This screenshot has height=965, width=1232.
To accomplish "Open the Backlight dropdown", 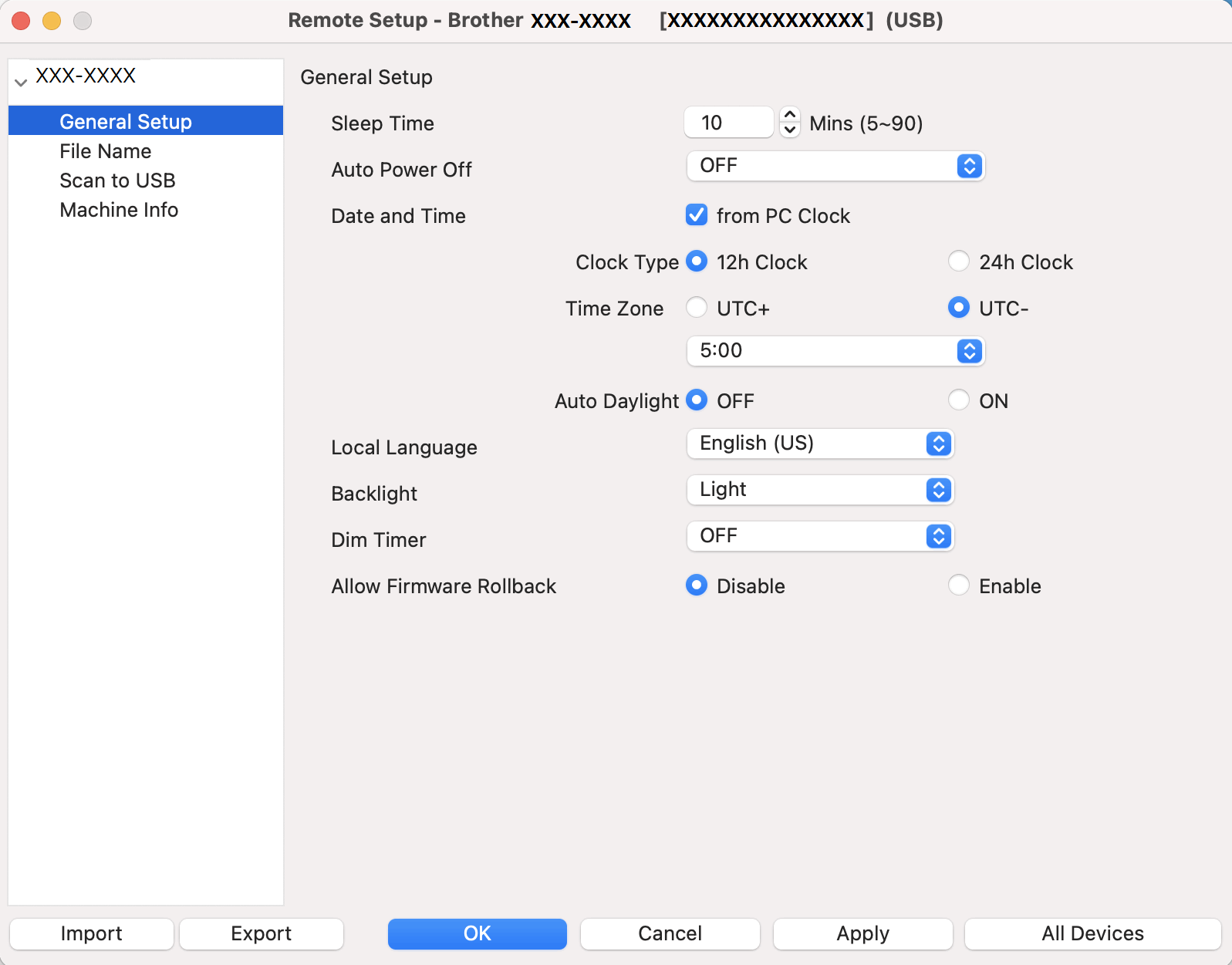I will click(820, 490).
